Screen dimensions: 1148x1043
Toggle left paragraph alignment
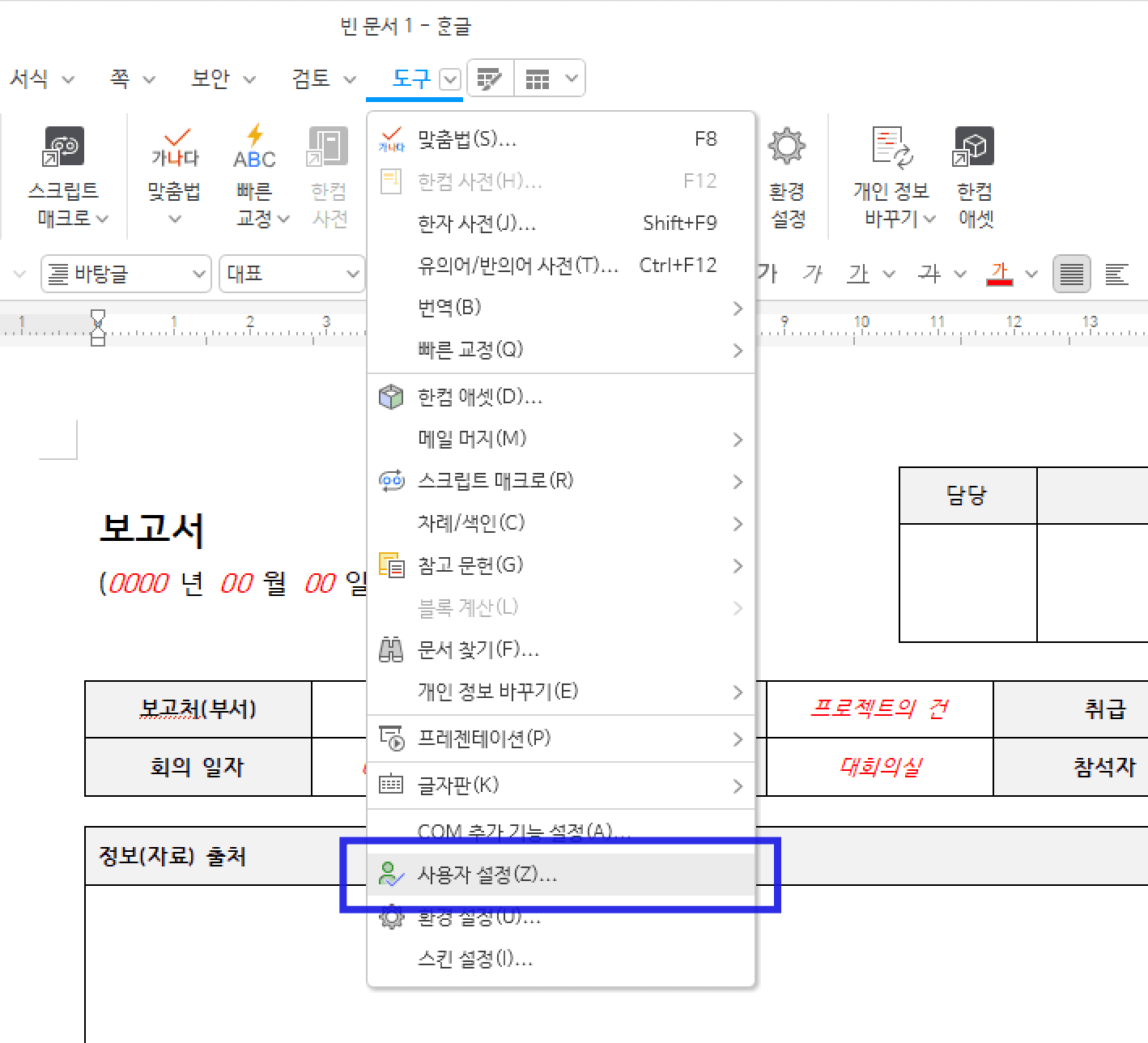coord(1117,274)
